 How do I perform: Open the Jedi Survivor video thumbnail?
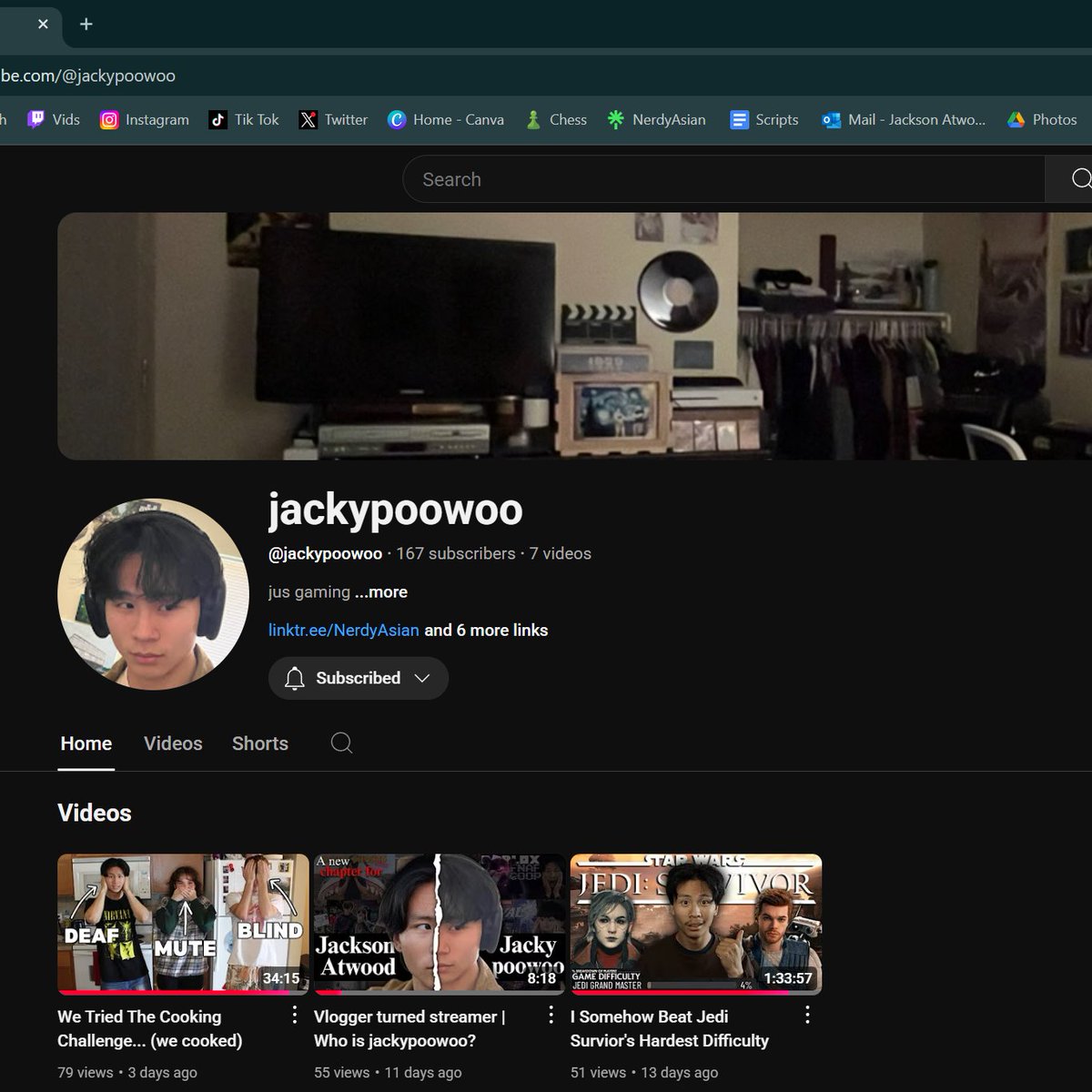[x=696, y=925]
